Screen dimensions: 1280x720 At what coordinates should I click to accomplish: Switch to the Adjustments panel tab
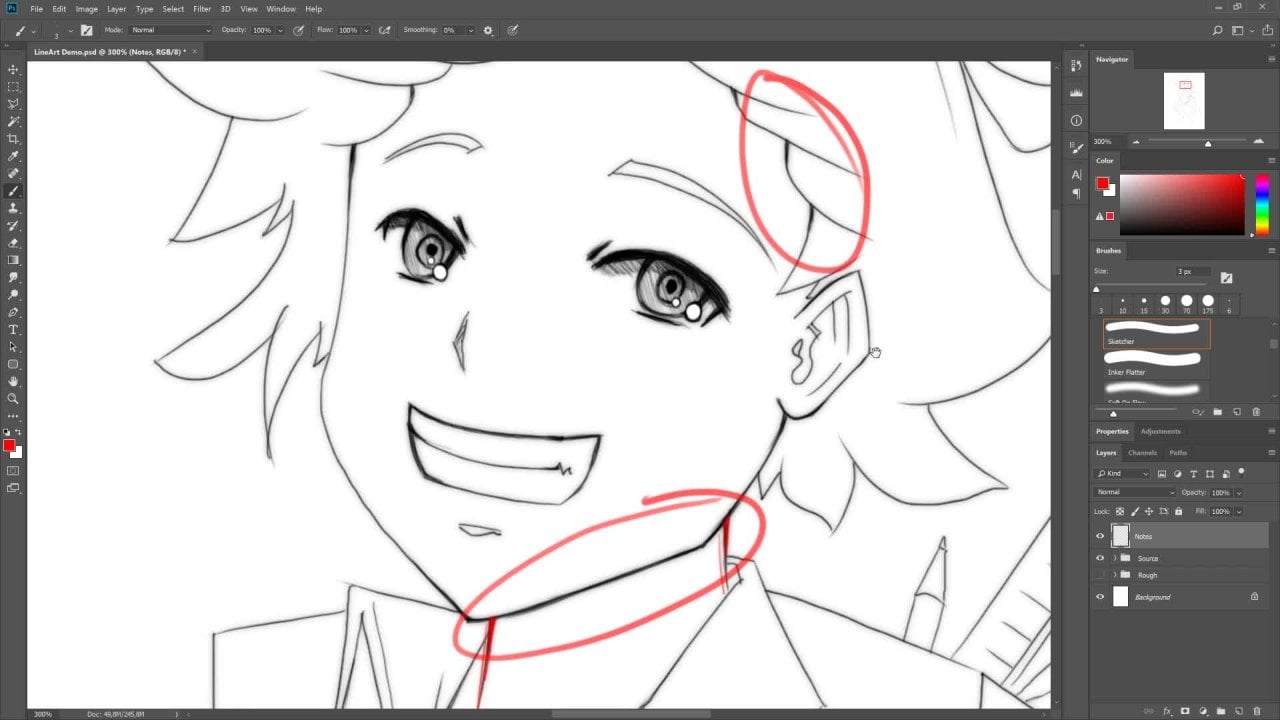(1160, 431)
